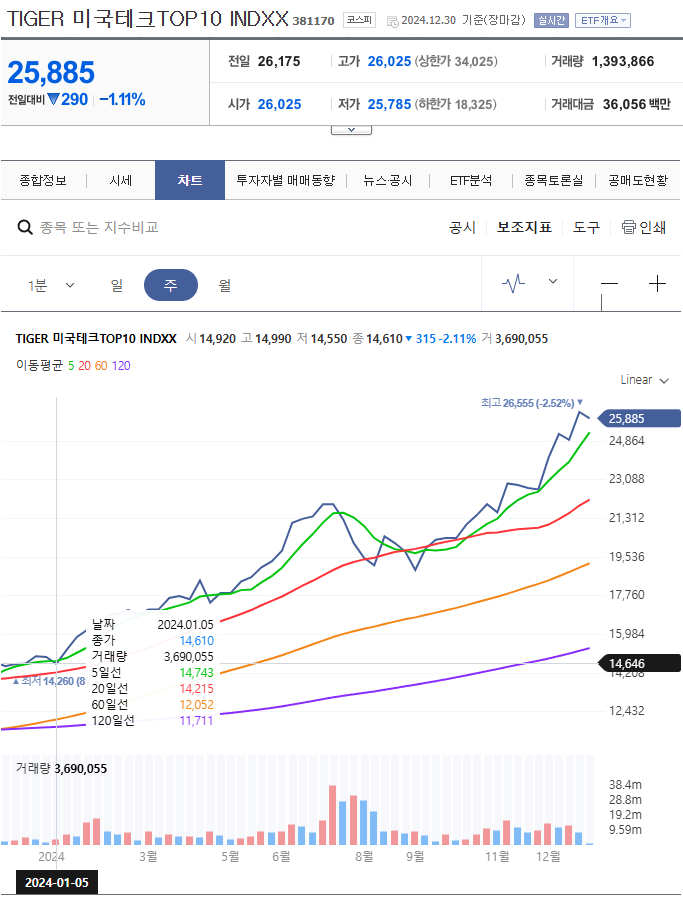Viewport: 683px width, 897px height.
Task: Zoom out chart with minus icon
Action: pos(610,284)
